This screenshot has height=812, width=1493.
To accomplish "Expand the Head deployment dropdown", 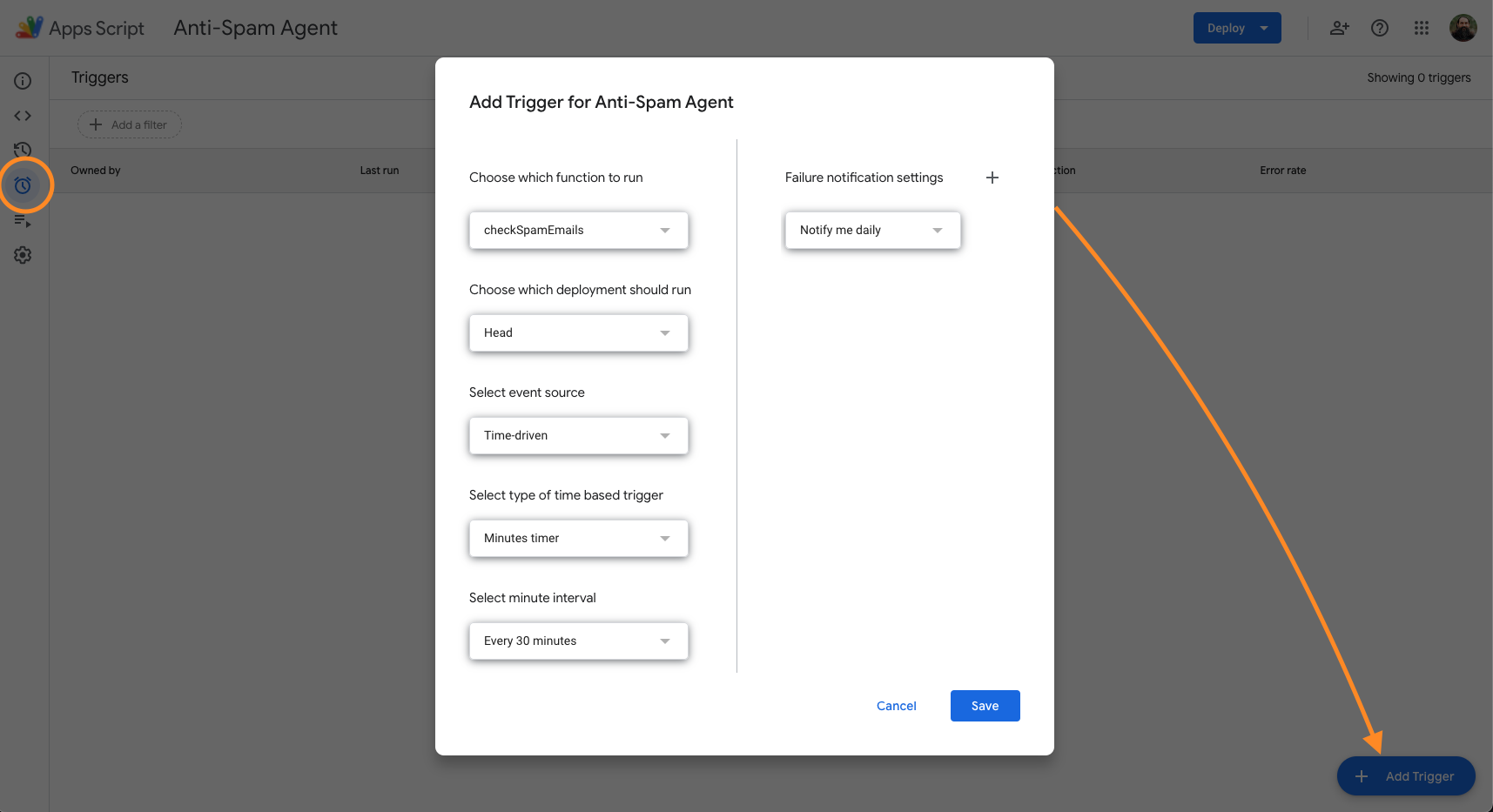I will click(x=578, y=333).
